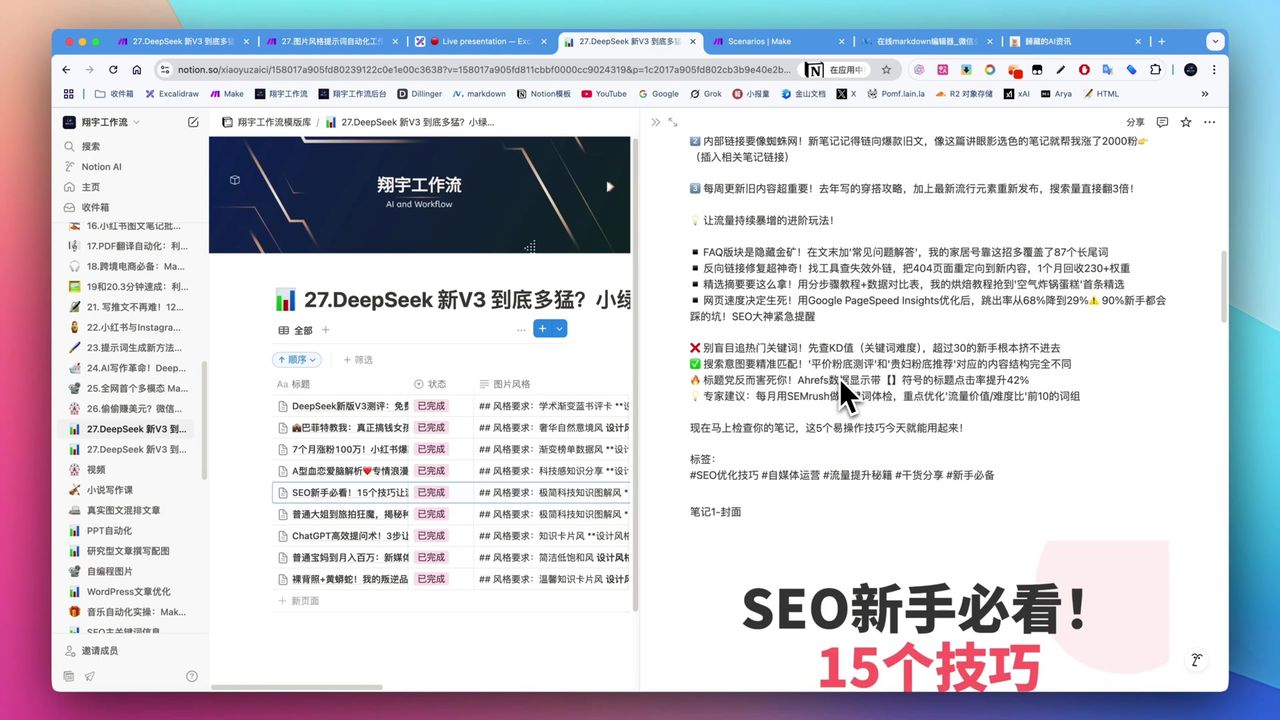Screen dimensions: 1280x720
Task: Toggle the sidebar collapse arrows at panel top
Action: (x=655, y=120)
